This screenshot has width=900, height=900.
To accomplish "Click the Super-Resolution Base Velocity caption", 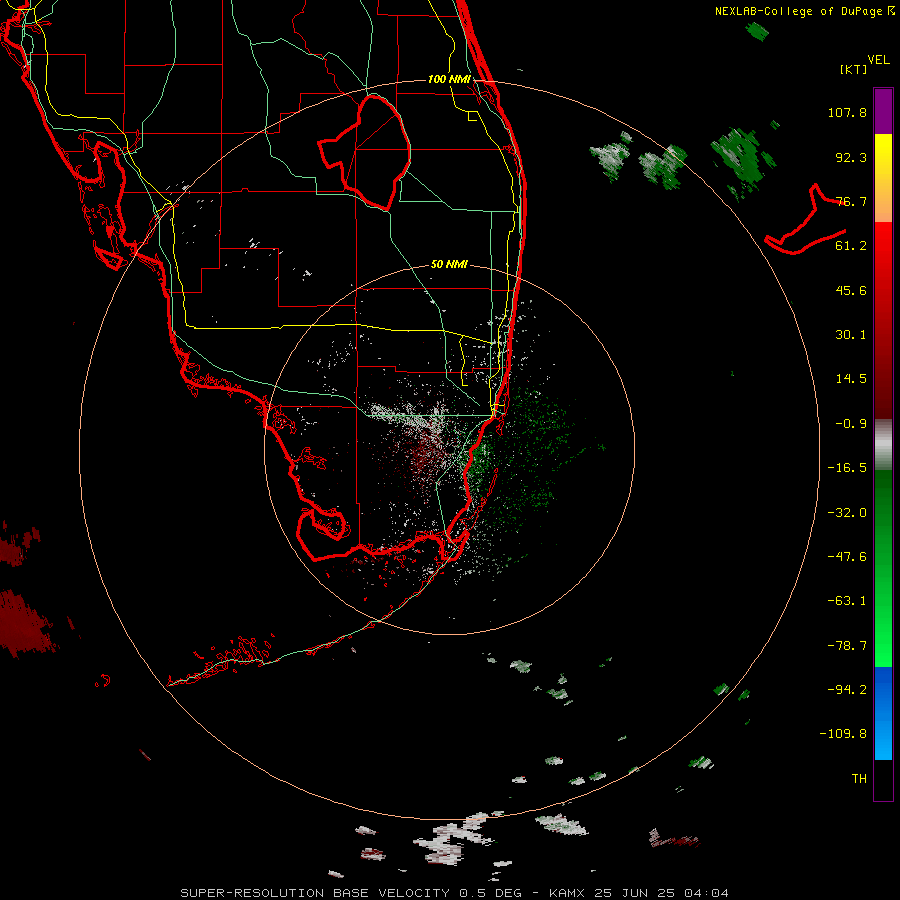I will 454,893.
